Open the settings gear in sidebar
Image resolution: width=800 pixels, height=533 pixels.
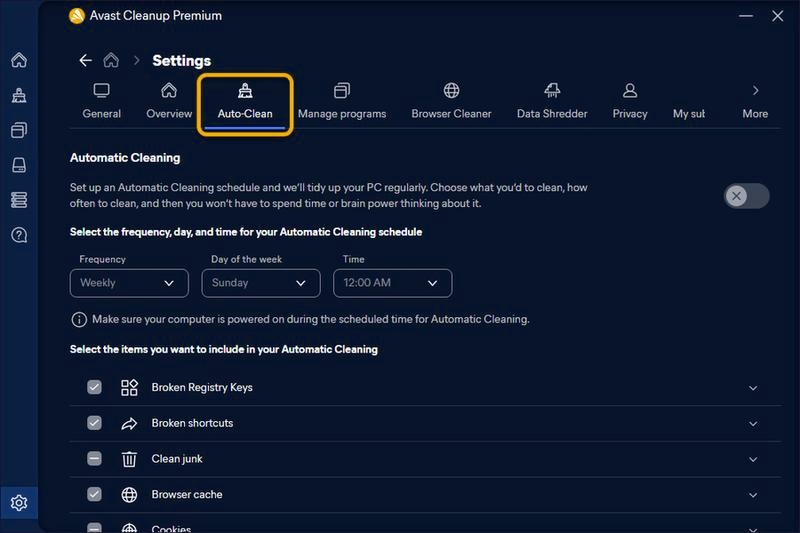19,503
